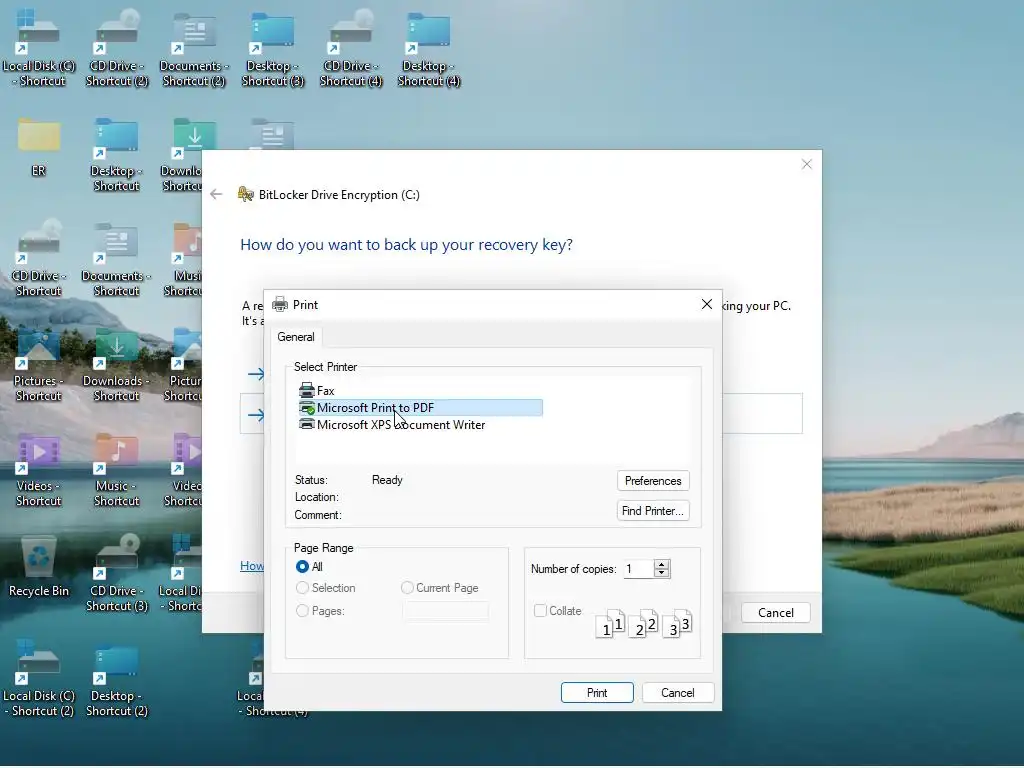
Task: Click the back arrow in BitLocker window
Action: [x=216, y=195]
